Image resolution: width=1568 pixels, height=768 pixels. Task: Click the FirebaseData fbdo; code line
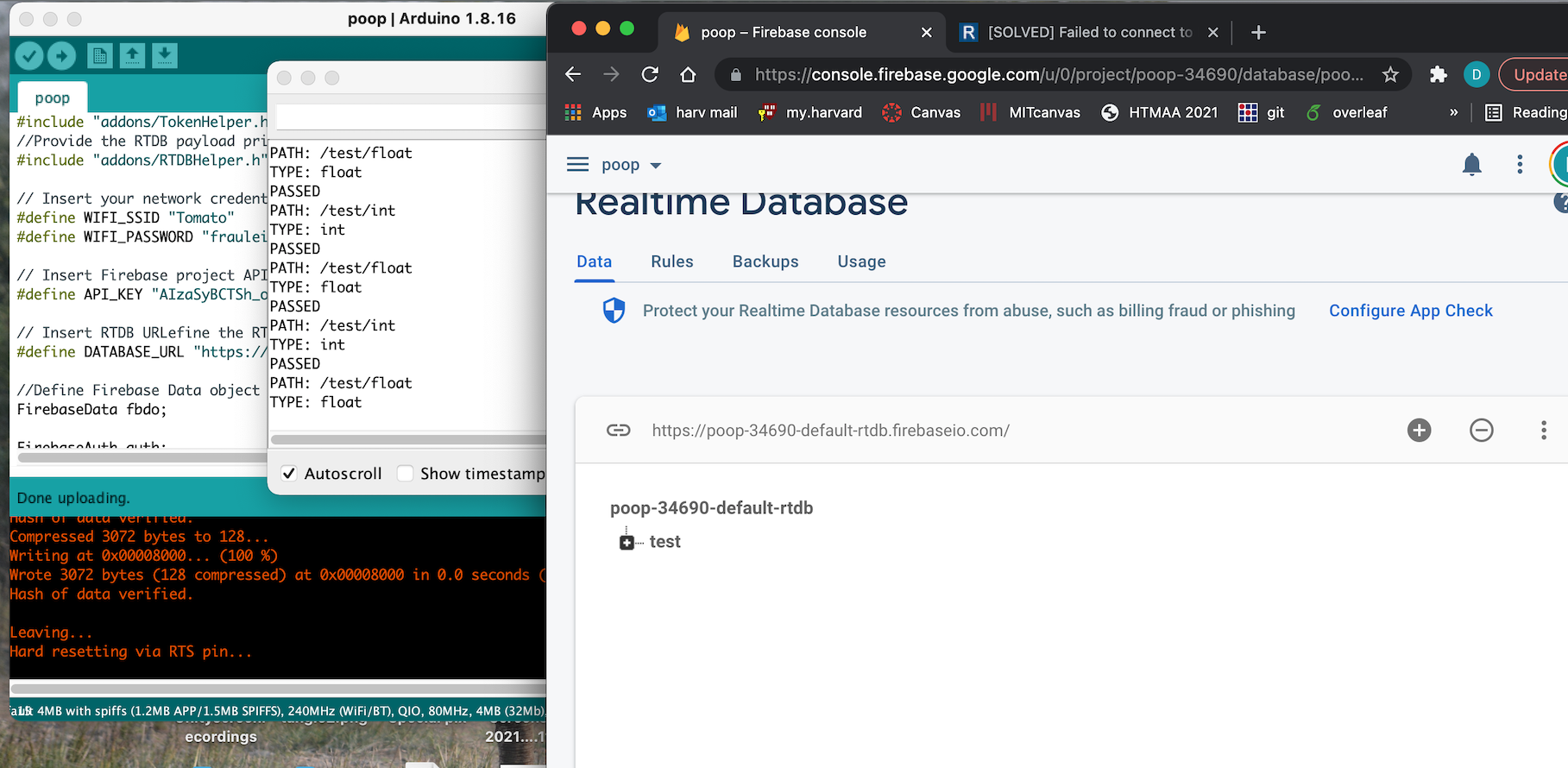click(91, 409)
